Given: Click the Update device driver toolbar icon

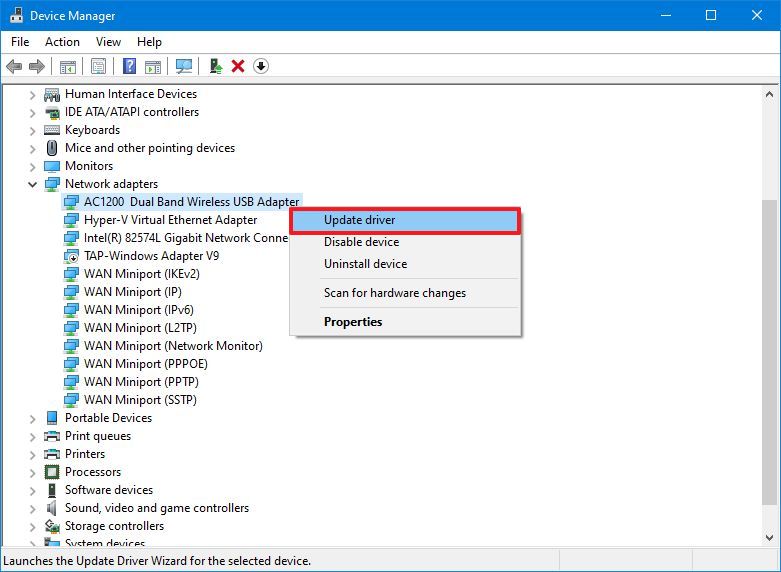Looking at the screenshot, I should point(216,66).
